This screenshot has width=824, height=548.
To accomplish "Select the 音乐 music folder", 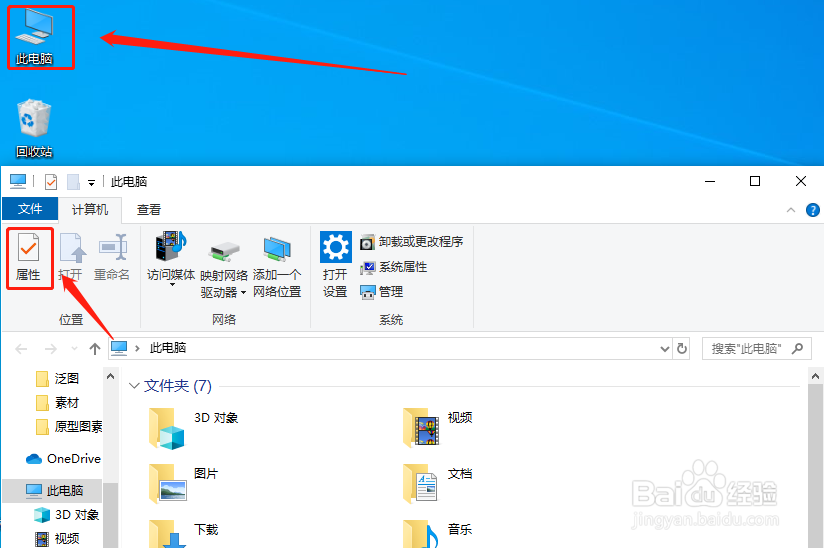I will coord(438,533).
